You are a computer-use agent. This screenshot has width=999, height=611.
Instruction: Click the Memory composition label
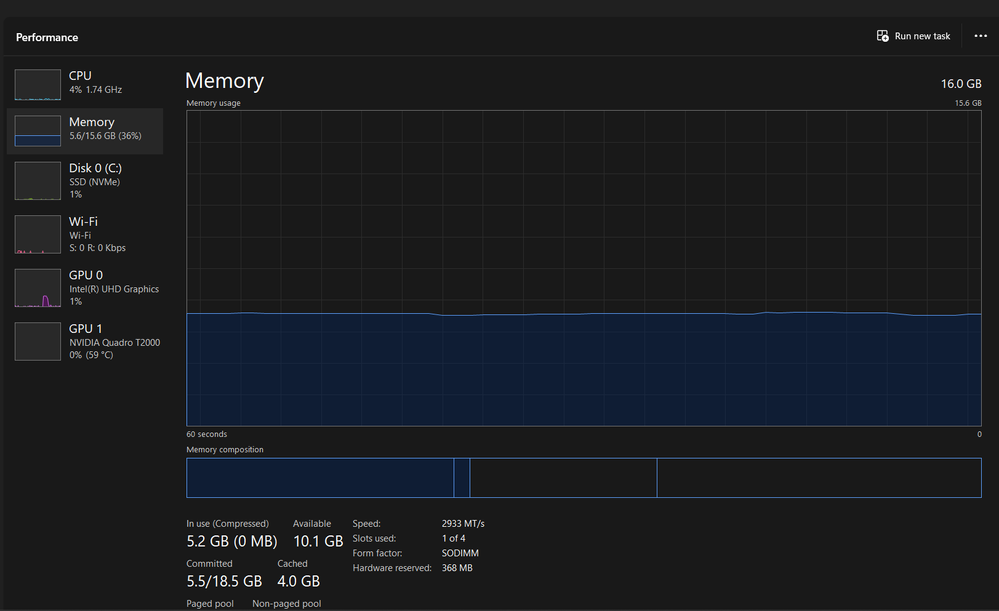click(x=225, y=450)
